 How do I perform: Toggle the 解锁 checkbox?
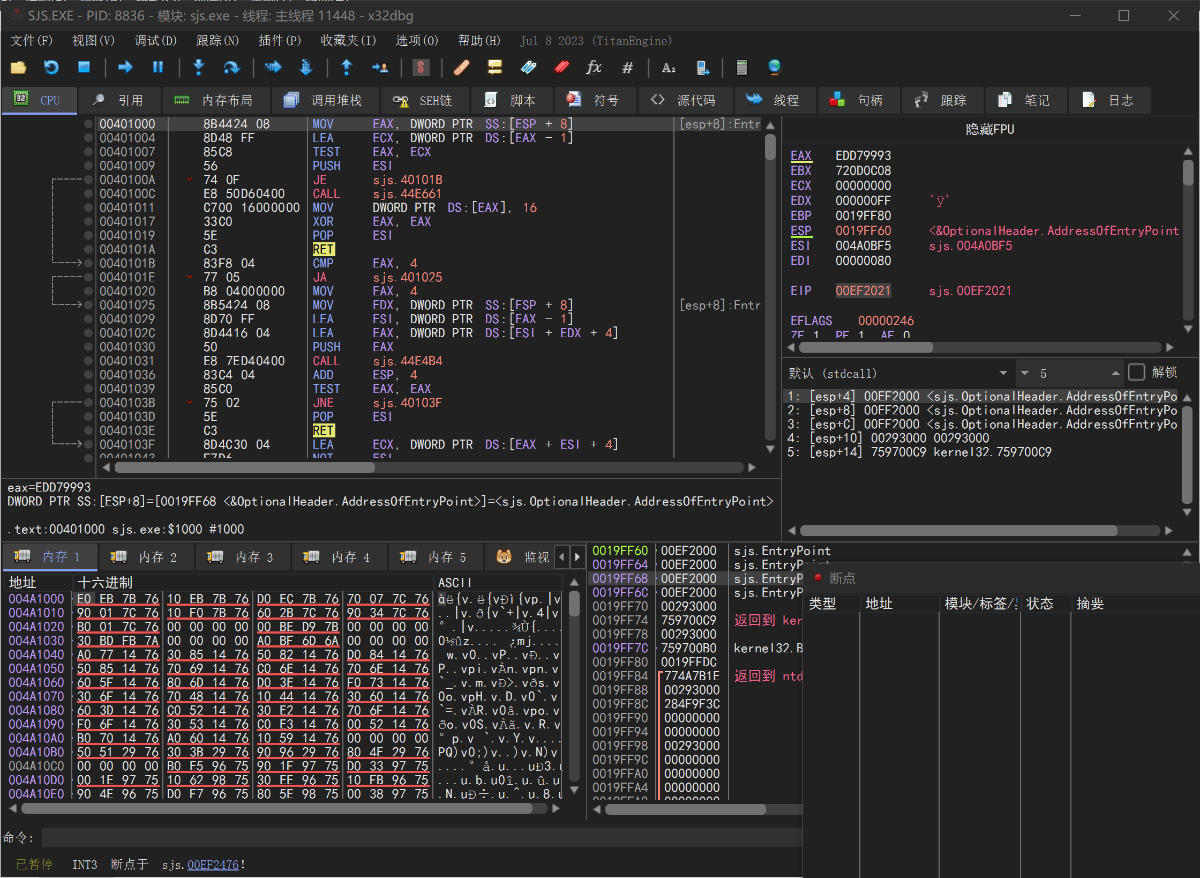(1137, 372)
